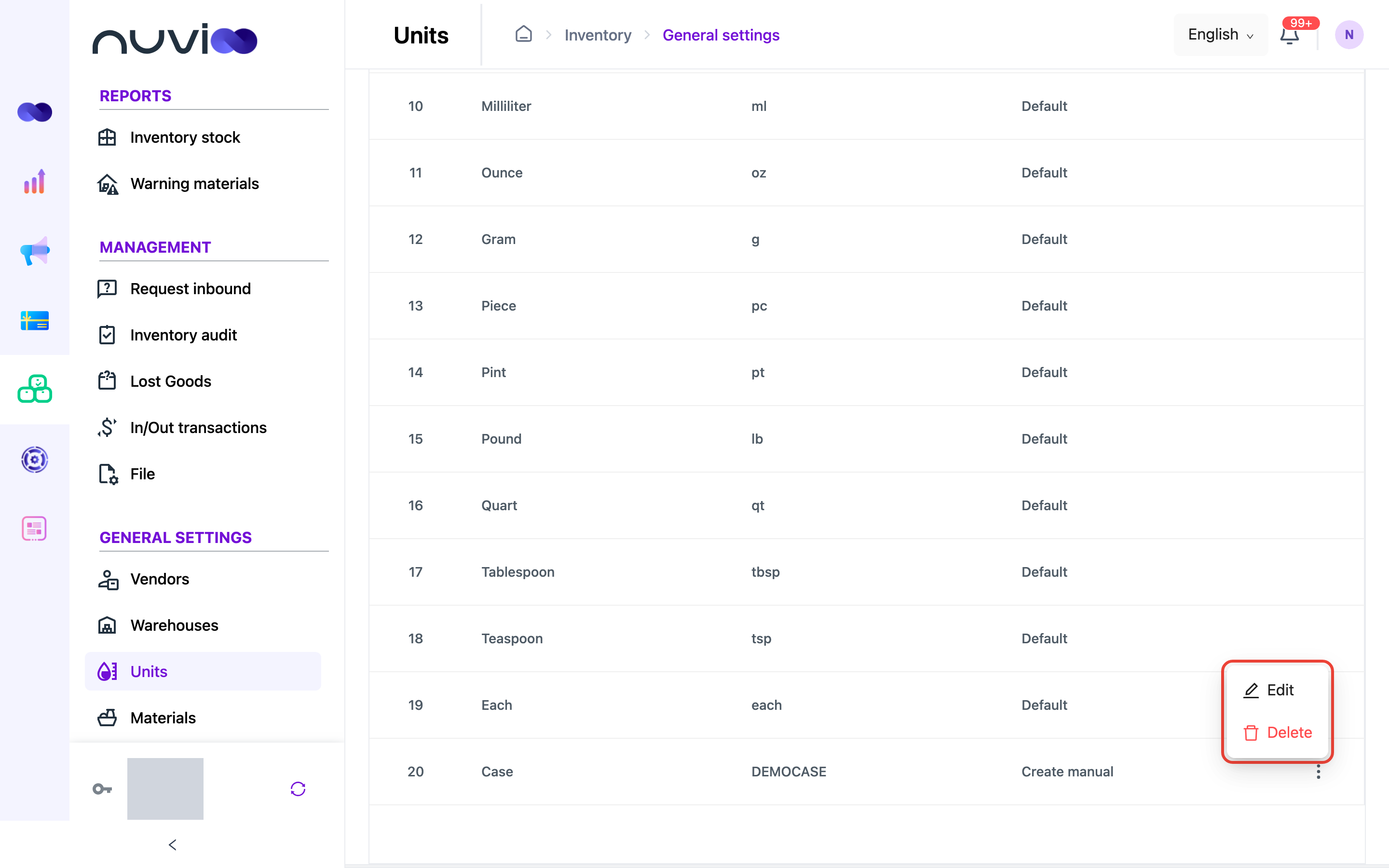Open the user avatar N

1349,35
